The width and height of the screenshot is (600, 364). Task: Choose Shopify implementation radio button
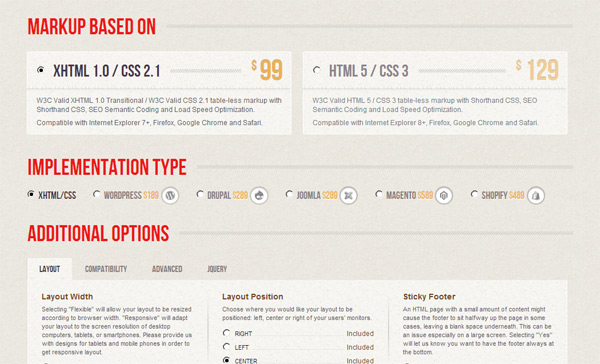(x=474, y=194)
